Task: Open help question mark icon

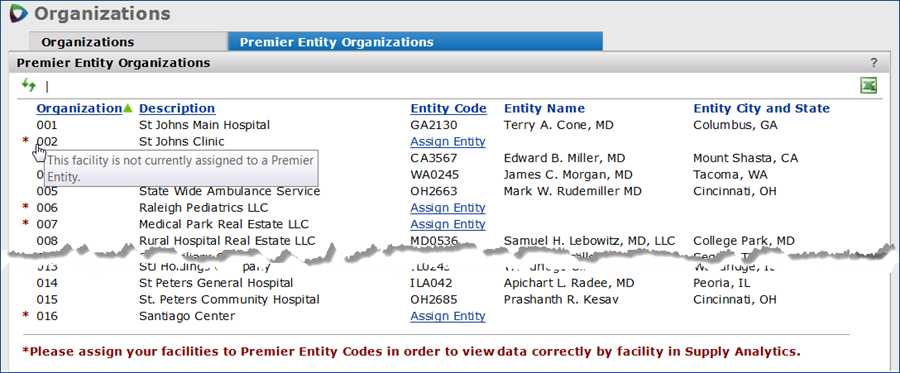Action: [x=874, y=63]
